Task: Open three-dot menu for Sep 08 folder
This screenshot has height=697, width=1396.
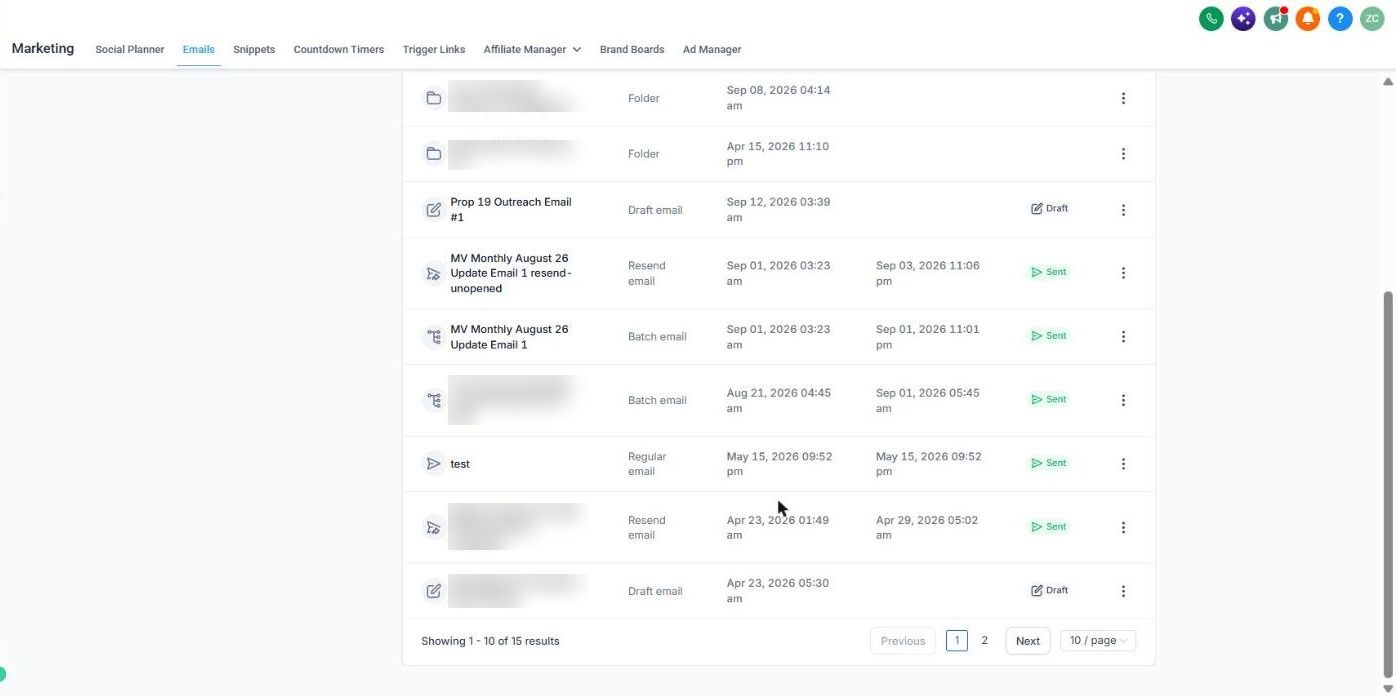Action: pos(1123,98)
